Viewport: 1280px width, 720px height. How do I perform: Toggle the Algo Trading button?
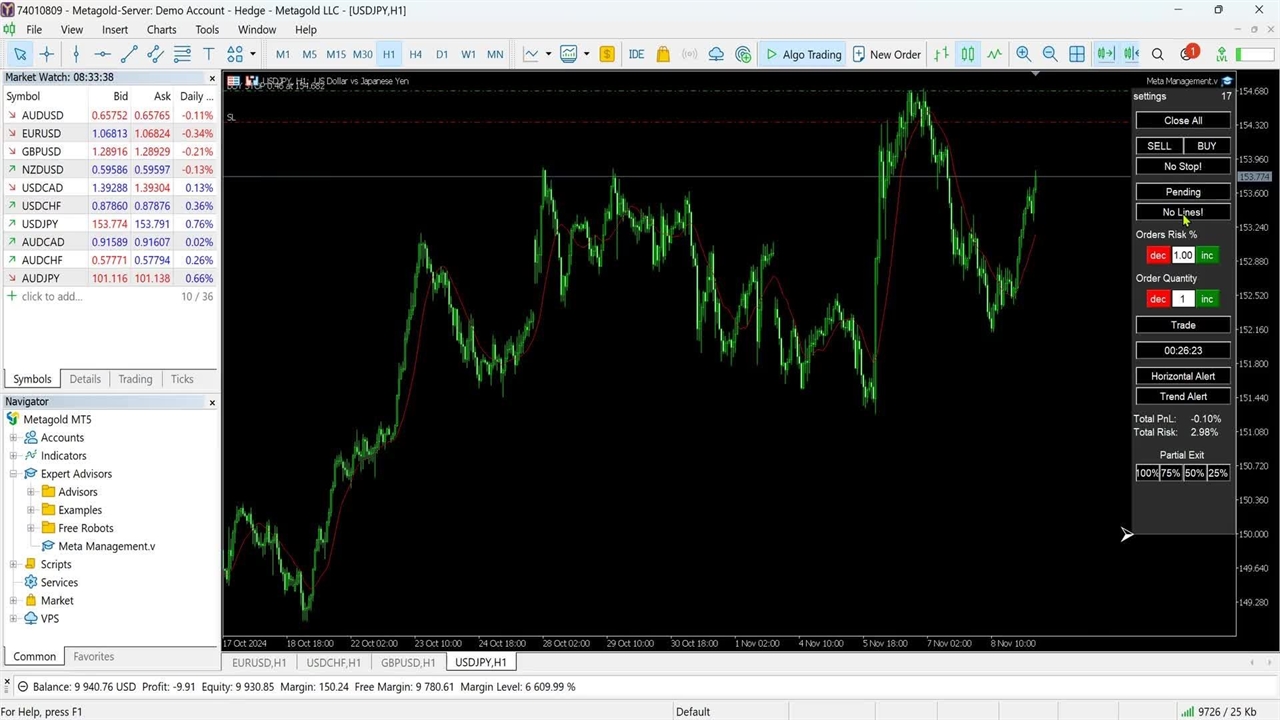tap(803, 54)
